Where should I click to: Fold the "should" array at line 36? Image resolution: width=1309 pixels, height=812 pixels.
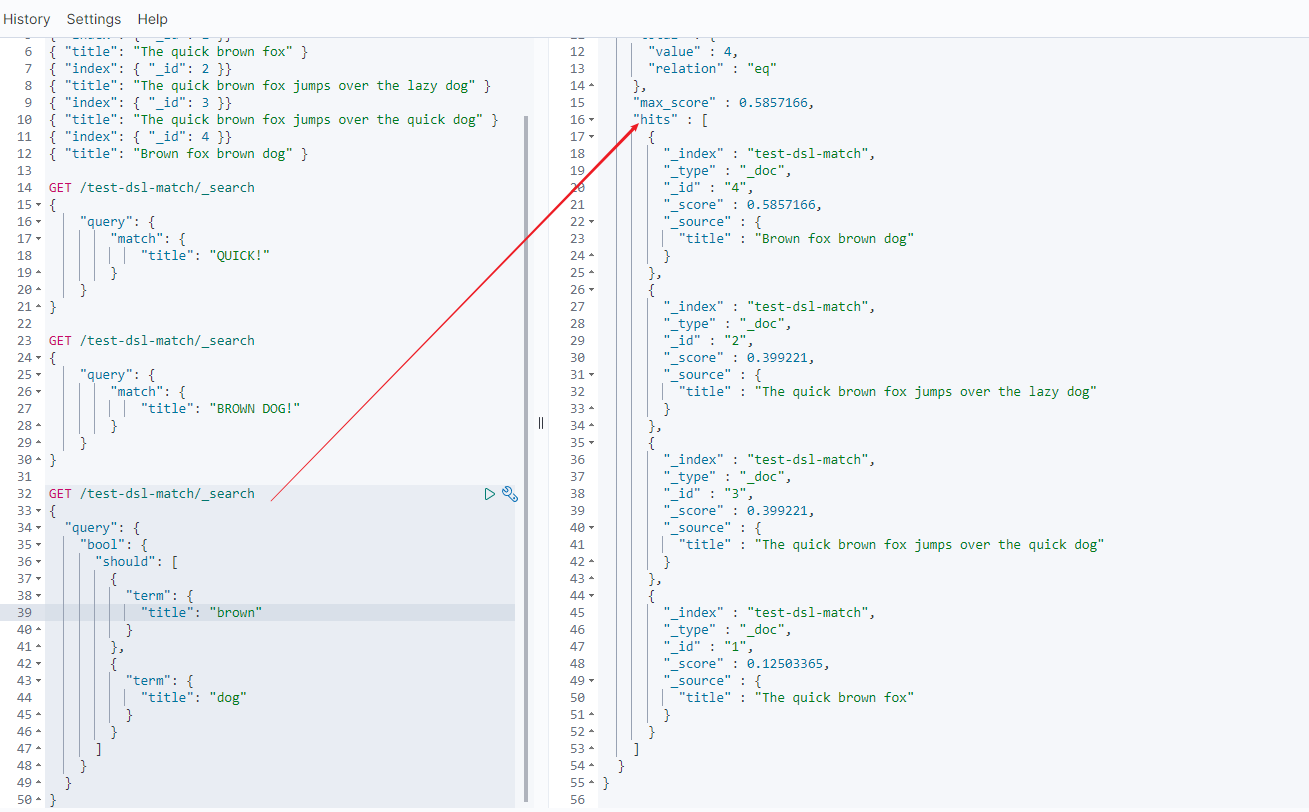(x=38, y=562)
